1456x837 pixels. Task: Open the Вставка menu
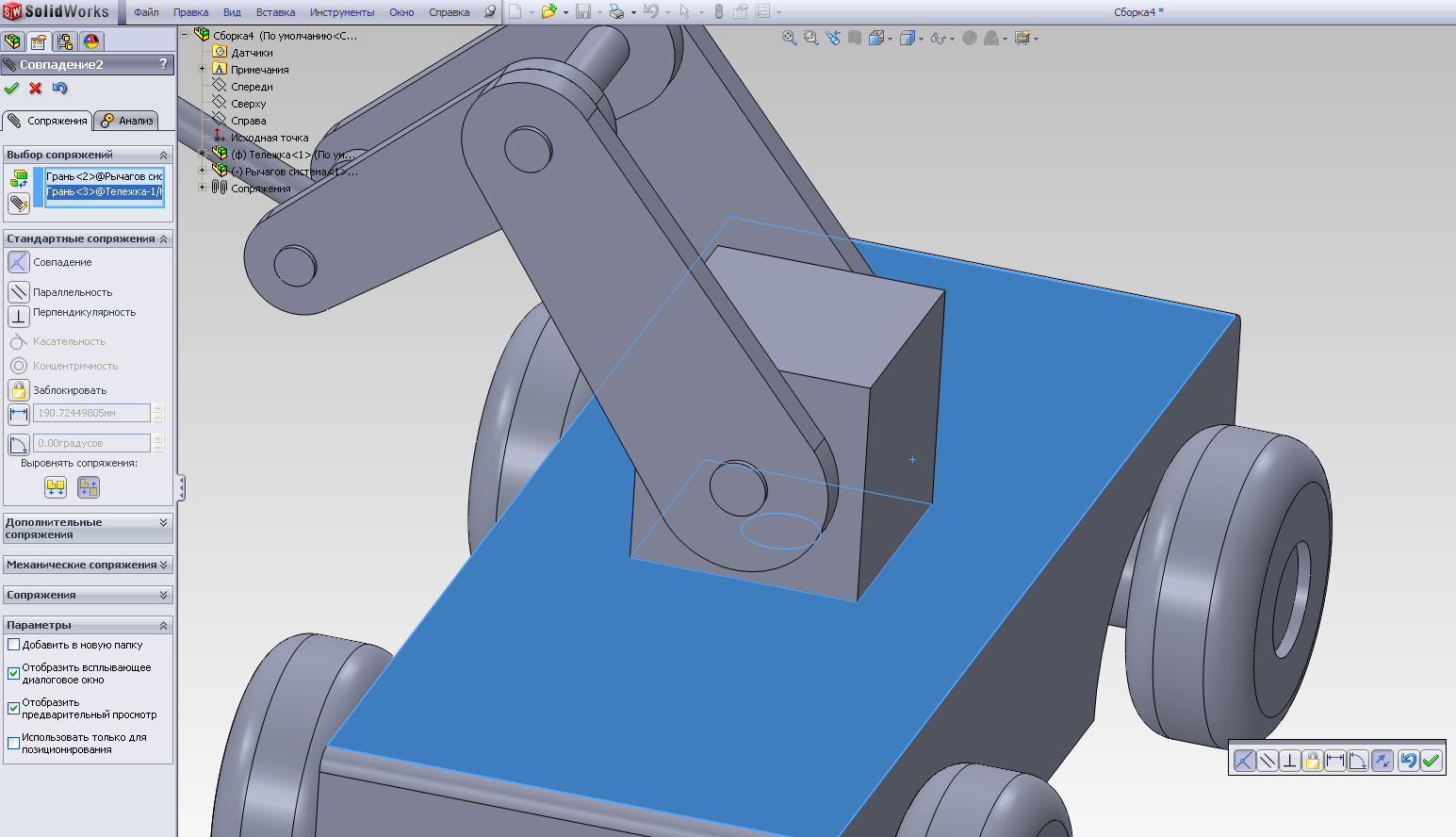tap(275, 12)
